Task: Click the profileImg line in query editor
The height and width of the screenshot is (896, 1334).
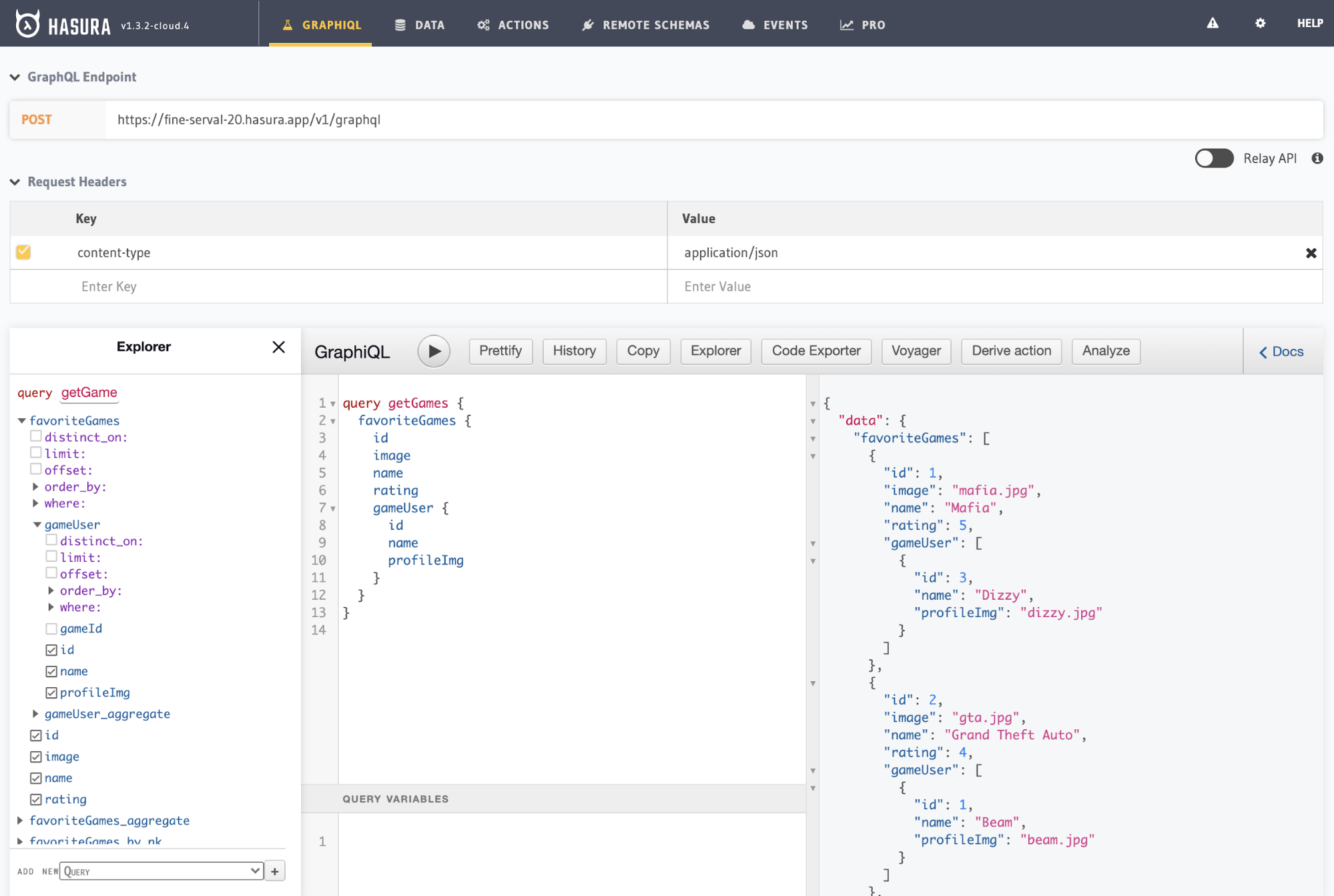Action: coord(425,560)
